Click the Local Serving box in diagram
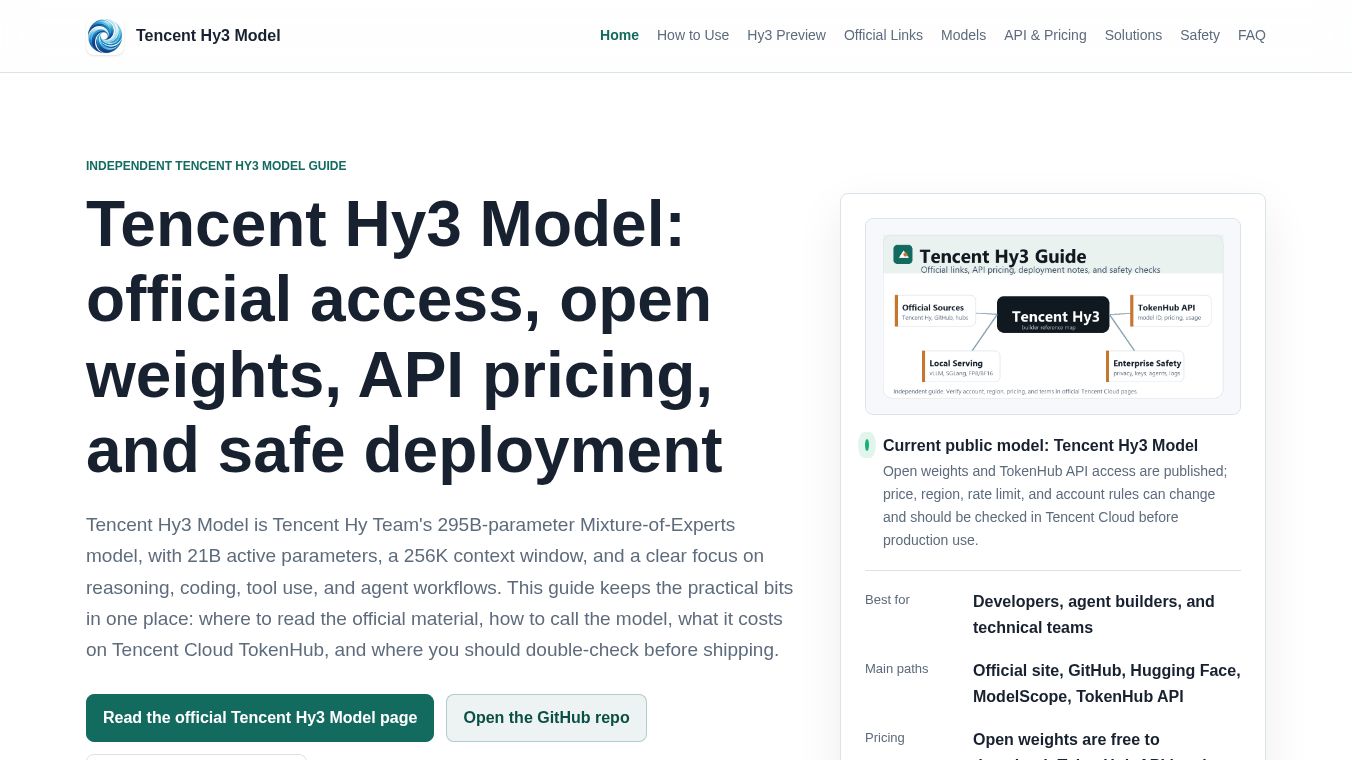 (960, 366)
